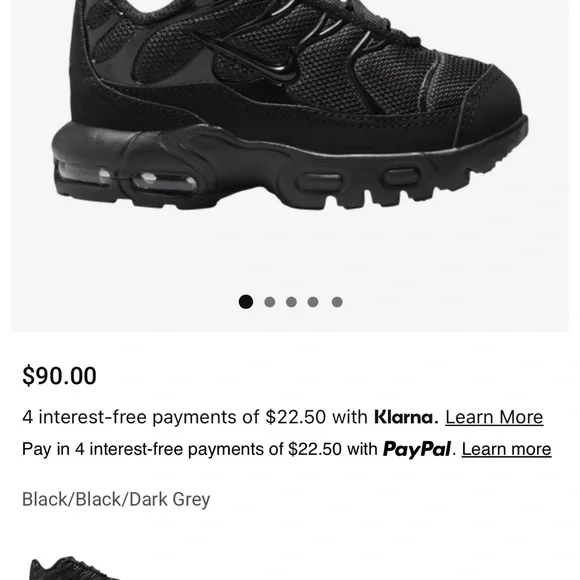Go to the fourth carousel dot

click(x=313, y=302)
